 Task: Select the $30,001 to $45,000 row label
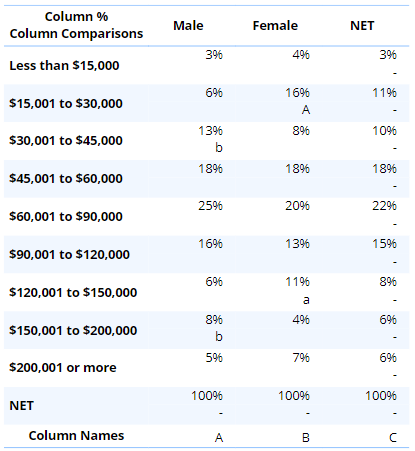click(66, 140)
